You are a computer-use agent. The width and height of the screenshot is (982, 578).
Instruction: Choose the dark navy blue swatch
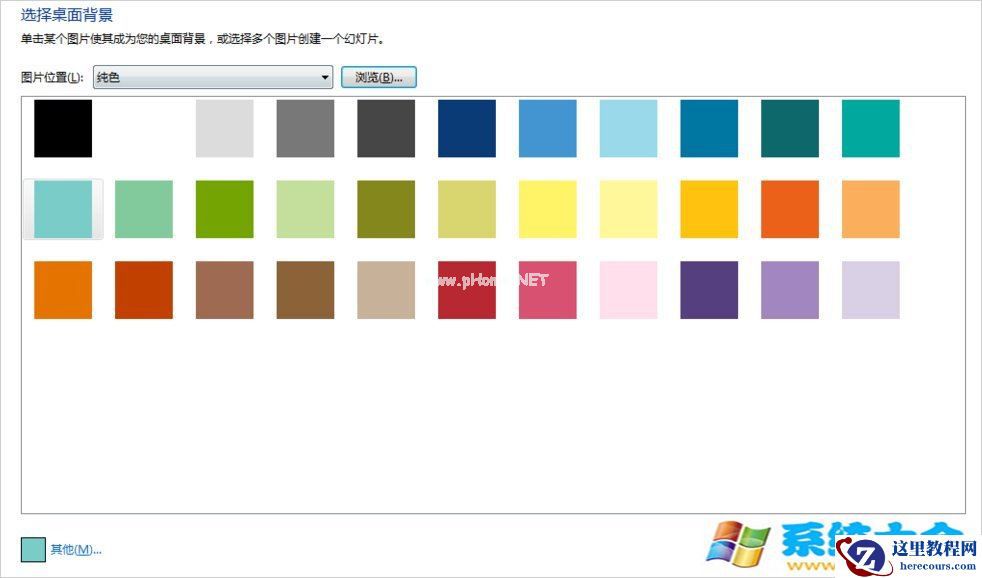tap(466, 128)
